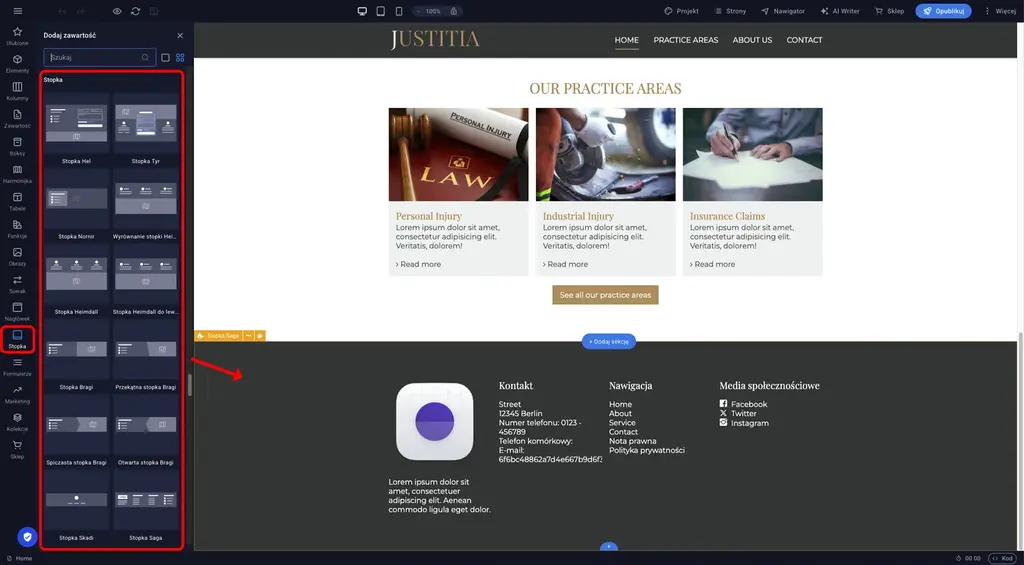Open the hamburger main menu
1024x565 pixels.
tap(18, 11)
